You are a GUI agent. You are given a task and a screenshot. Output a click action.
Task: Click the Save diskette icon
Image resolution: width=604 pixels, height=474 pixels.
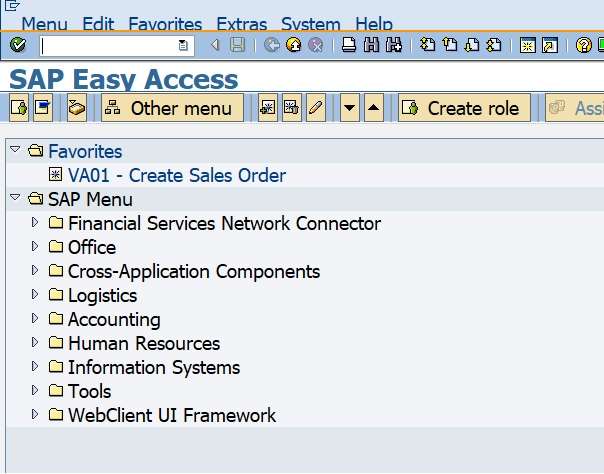[x=237, y=45]
